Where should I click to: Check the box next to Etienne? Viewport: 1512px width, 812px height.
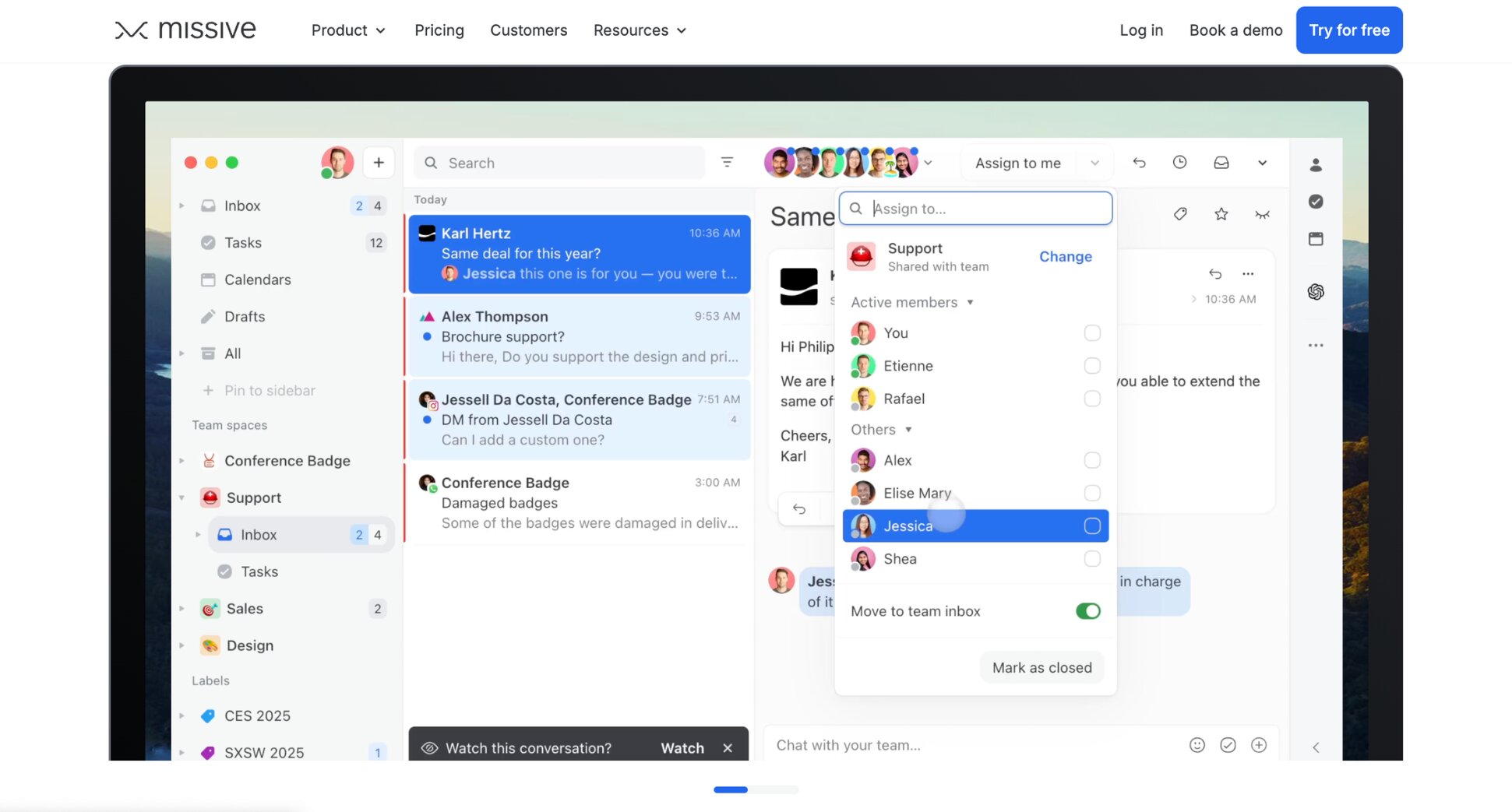pos(1092,366)
